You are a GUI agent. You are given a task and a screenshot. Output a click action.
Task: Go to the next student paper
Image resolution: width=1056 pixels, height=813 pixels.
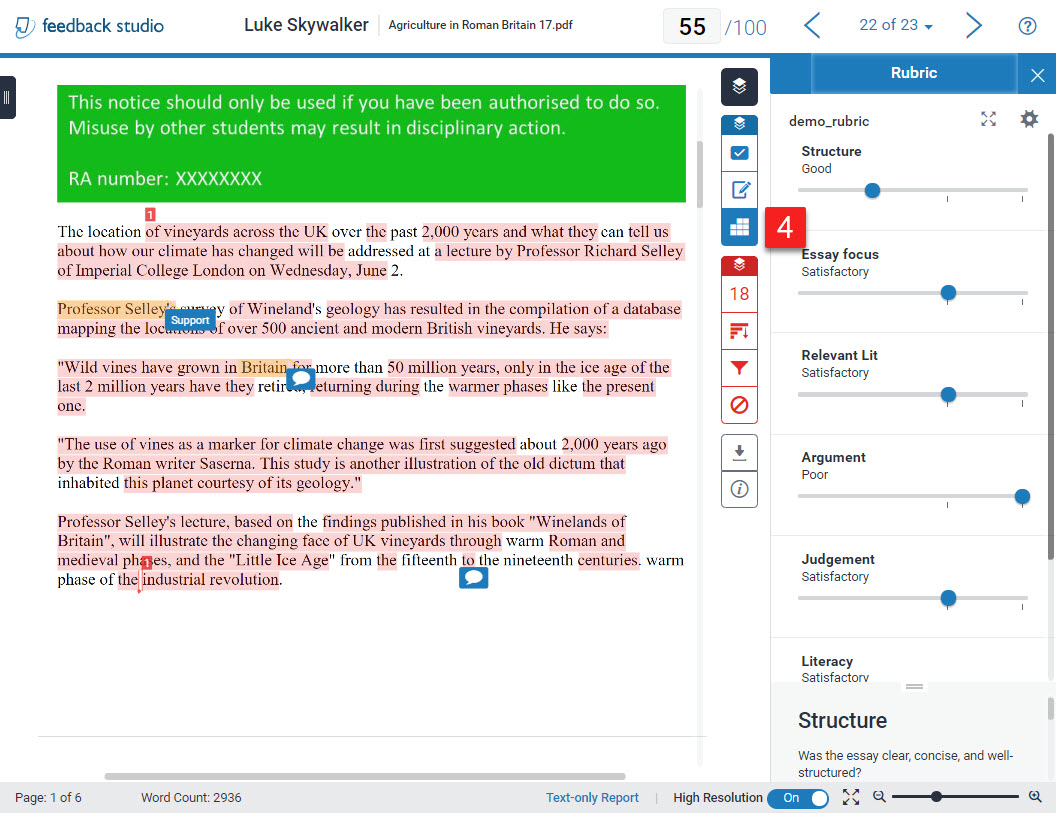973,26
